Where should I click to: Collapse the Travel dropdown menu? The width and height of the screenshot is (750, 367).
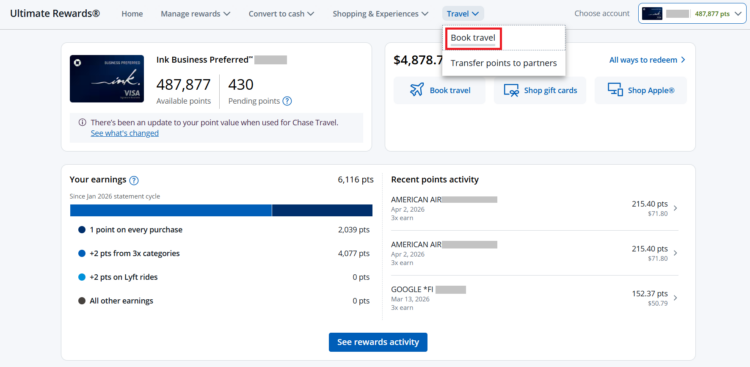(x=463, y=14)
